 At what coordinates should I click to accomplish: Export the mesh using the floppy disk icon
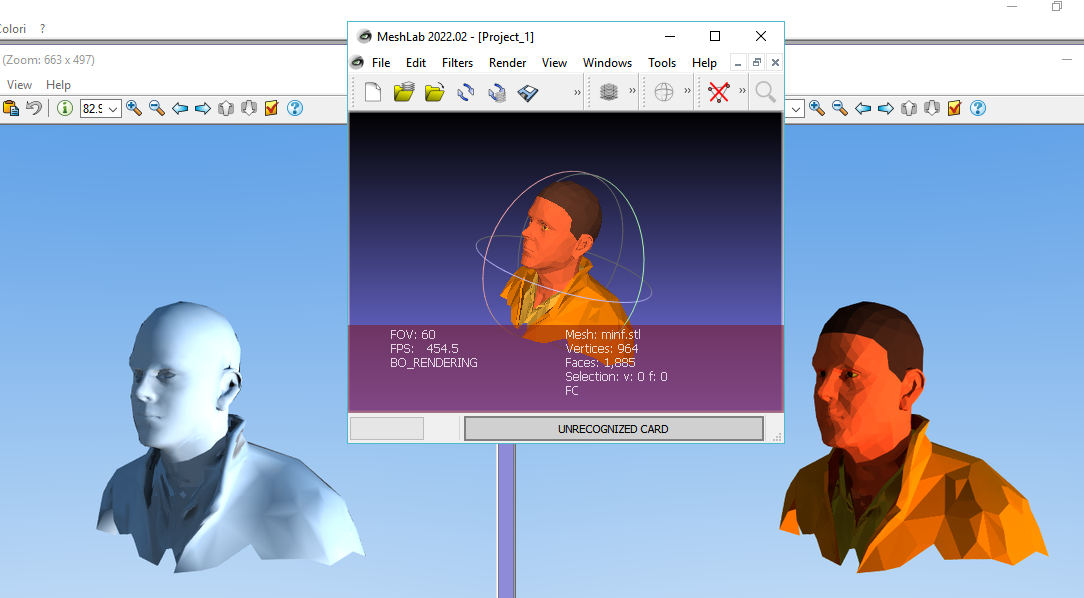click(527, 92)
